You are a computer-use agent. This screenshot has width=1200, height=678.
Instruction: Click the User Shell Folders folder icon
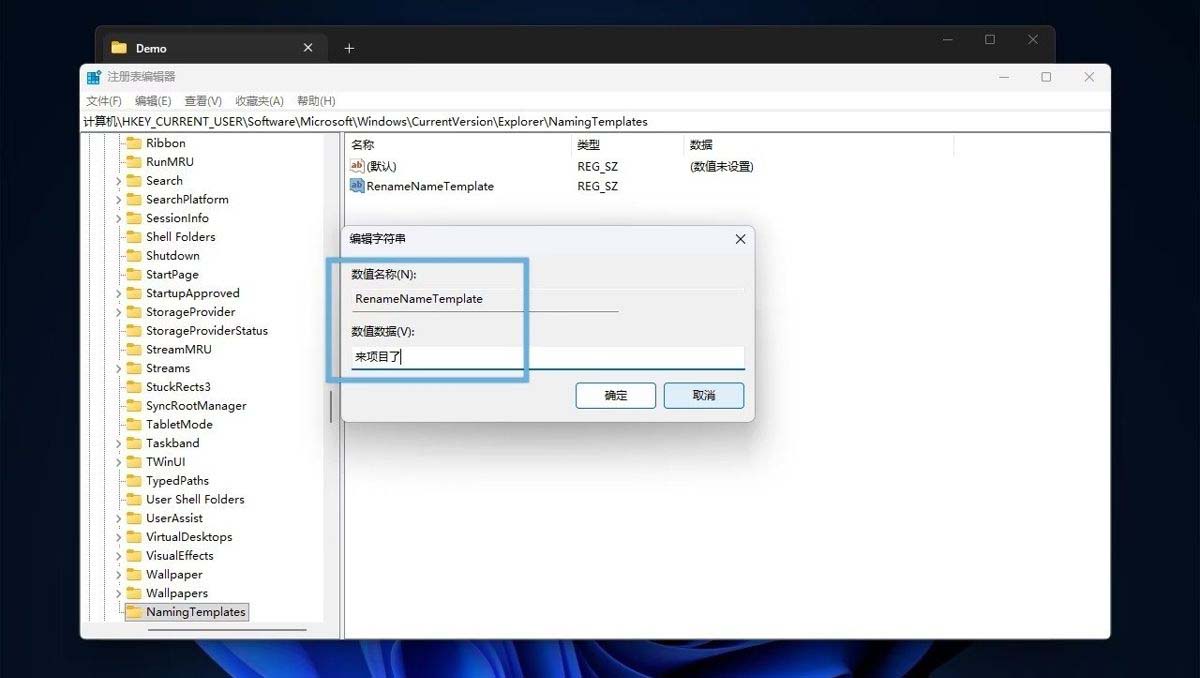coord(133,500)
